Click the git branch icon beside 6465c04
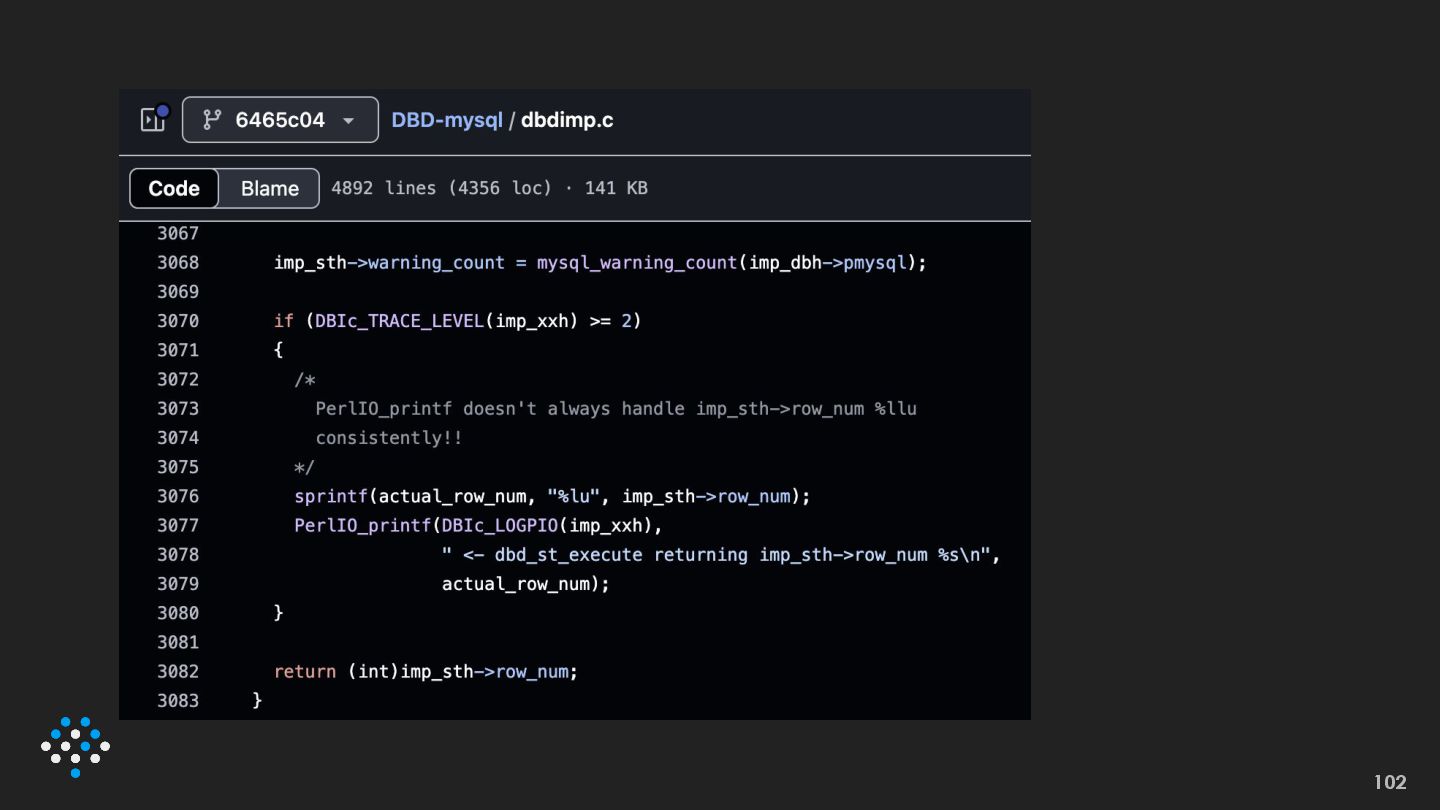Screen dimensions: 1440x810 tap(212, 120)
